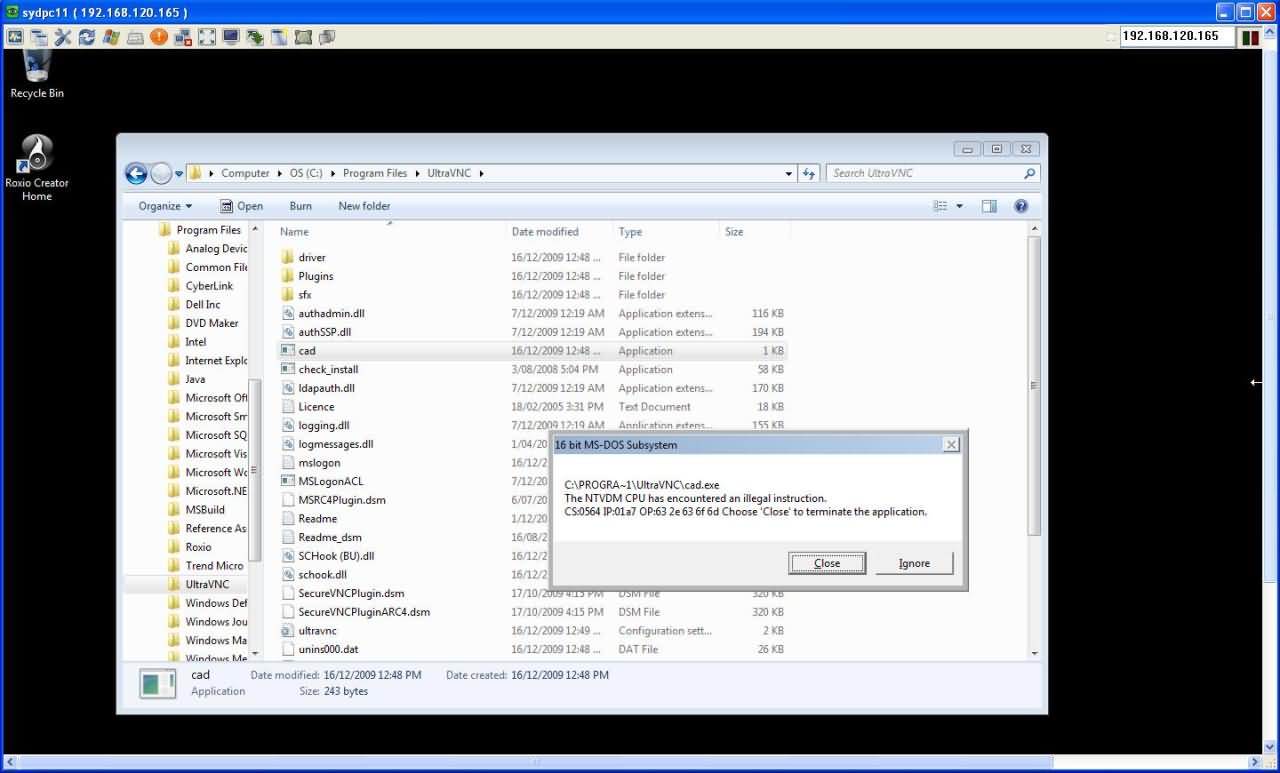
Task: Toggle remote input and blank monitor
Action: click(231, 37)
